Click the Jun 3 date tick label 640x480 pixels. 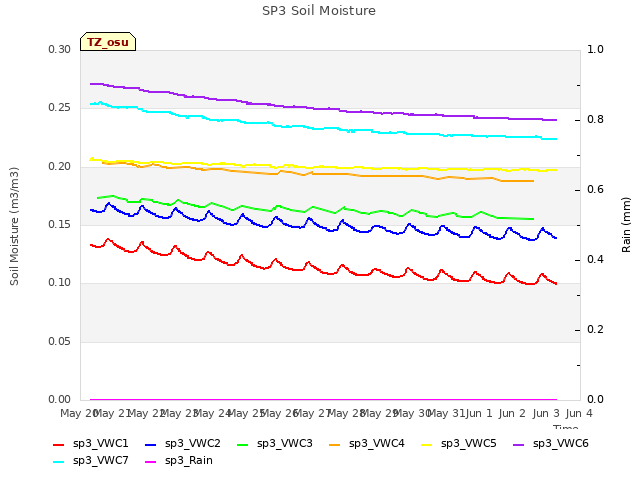(x=546, y=413)
